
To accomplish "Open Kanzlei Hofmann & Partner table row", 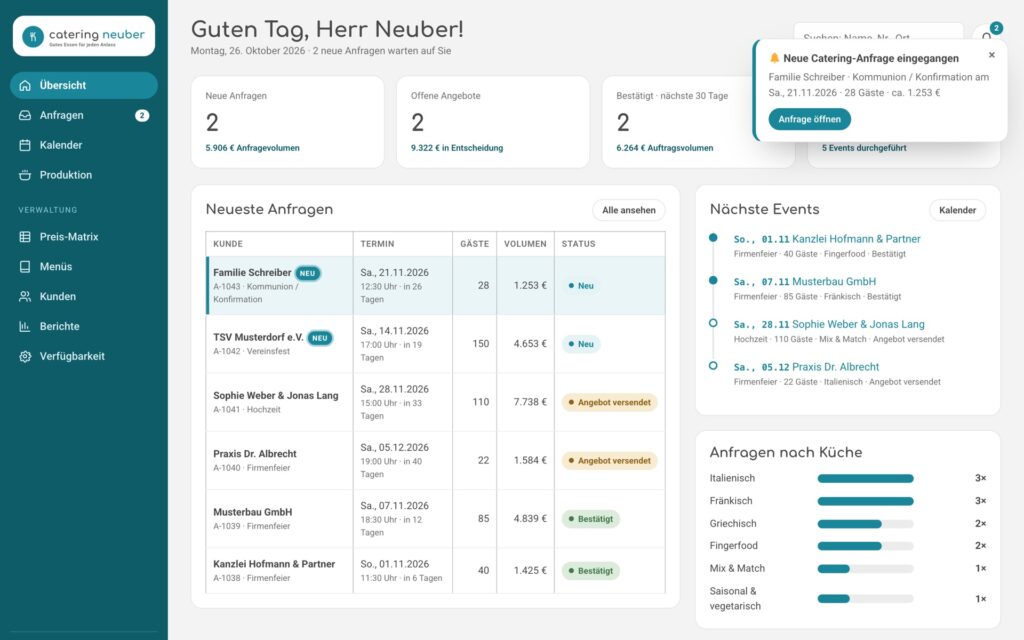I will point(436,570).
